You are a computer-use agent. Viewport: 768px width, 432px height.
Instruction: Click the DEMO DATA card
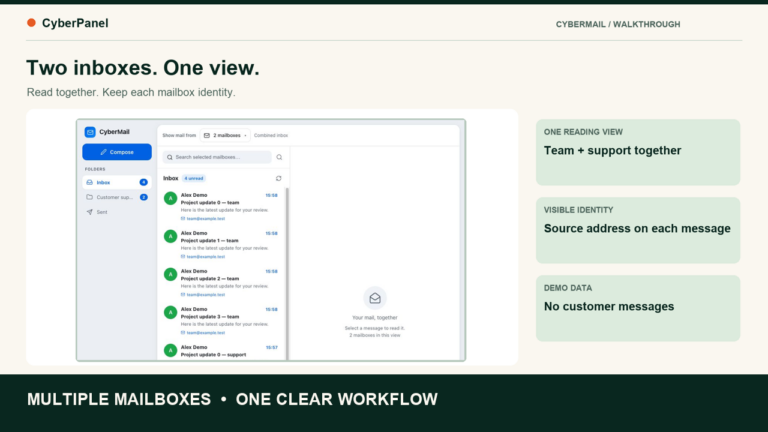(x=638, y=308)
